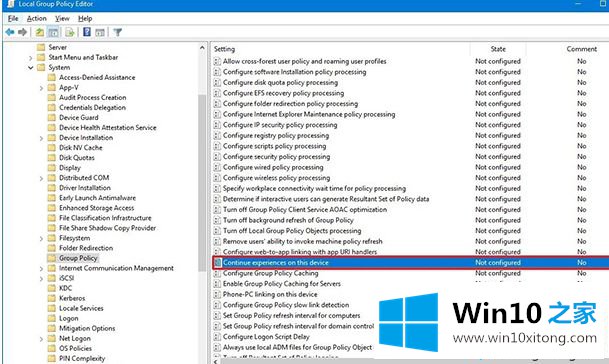This screenshot has height=364, width=609.
Task: Open the Help menu
Action: pos(85,18)
